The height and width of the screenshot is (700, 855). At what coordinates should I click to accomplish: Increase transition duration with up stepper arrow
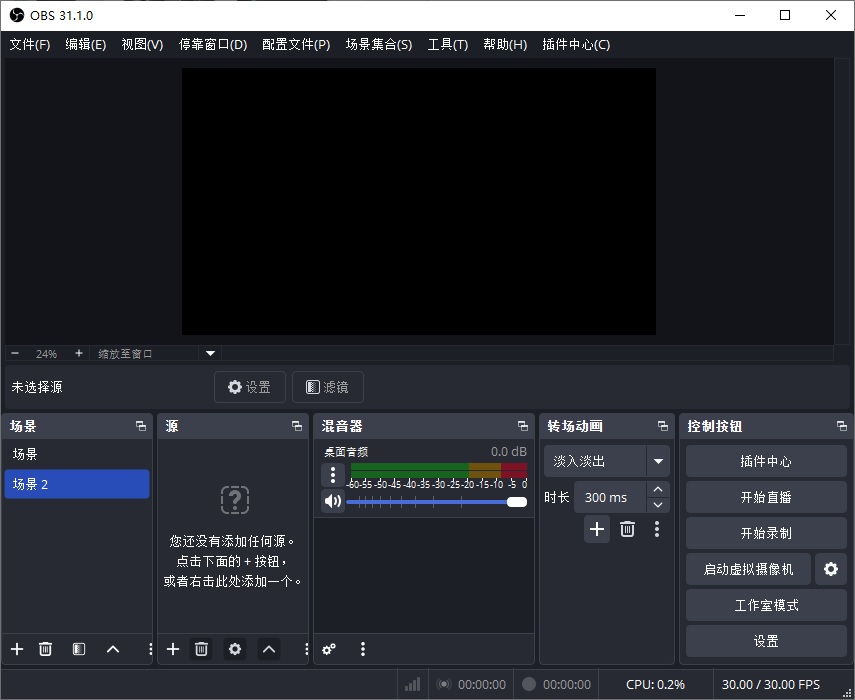click(x=655, y=490)
